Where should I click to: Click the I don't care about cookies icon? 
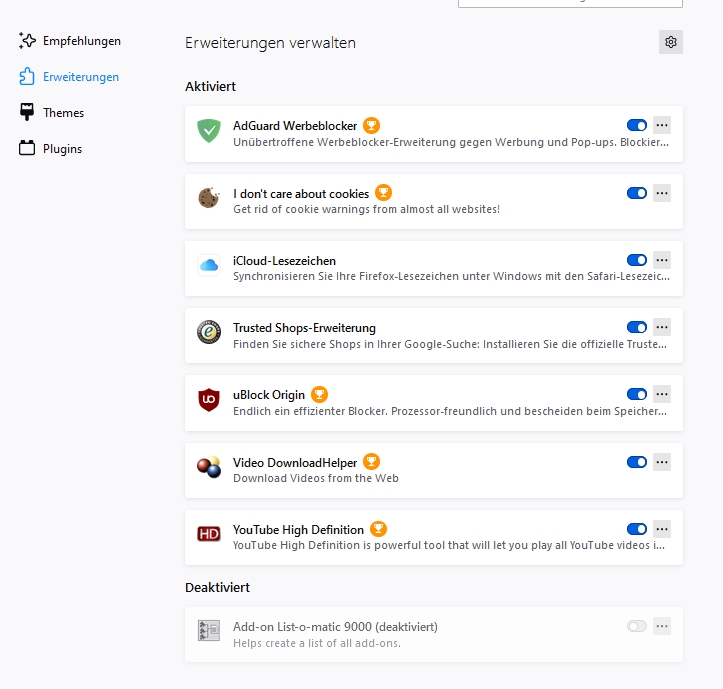point(209,198)
